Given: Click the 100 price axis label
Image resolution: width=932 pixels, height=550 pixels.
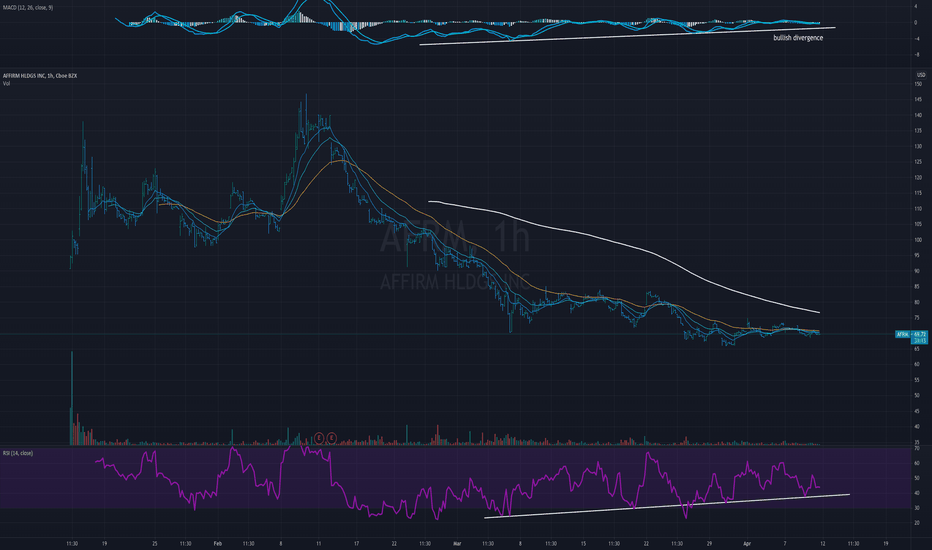Looking at the screenshot, I should (x=918, y=240).
